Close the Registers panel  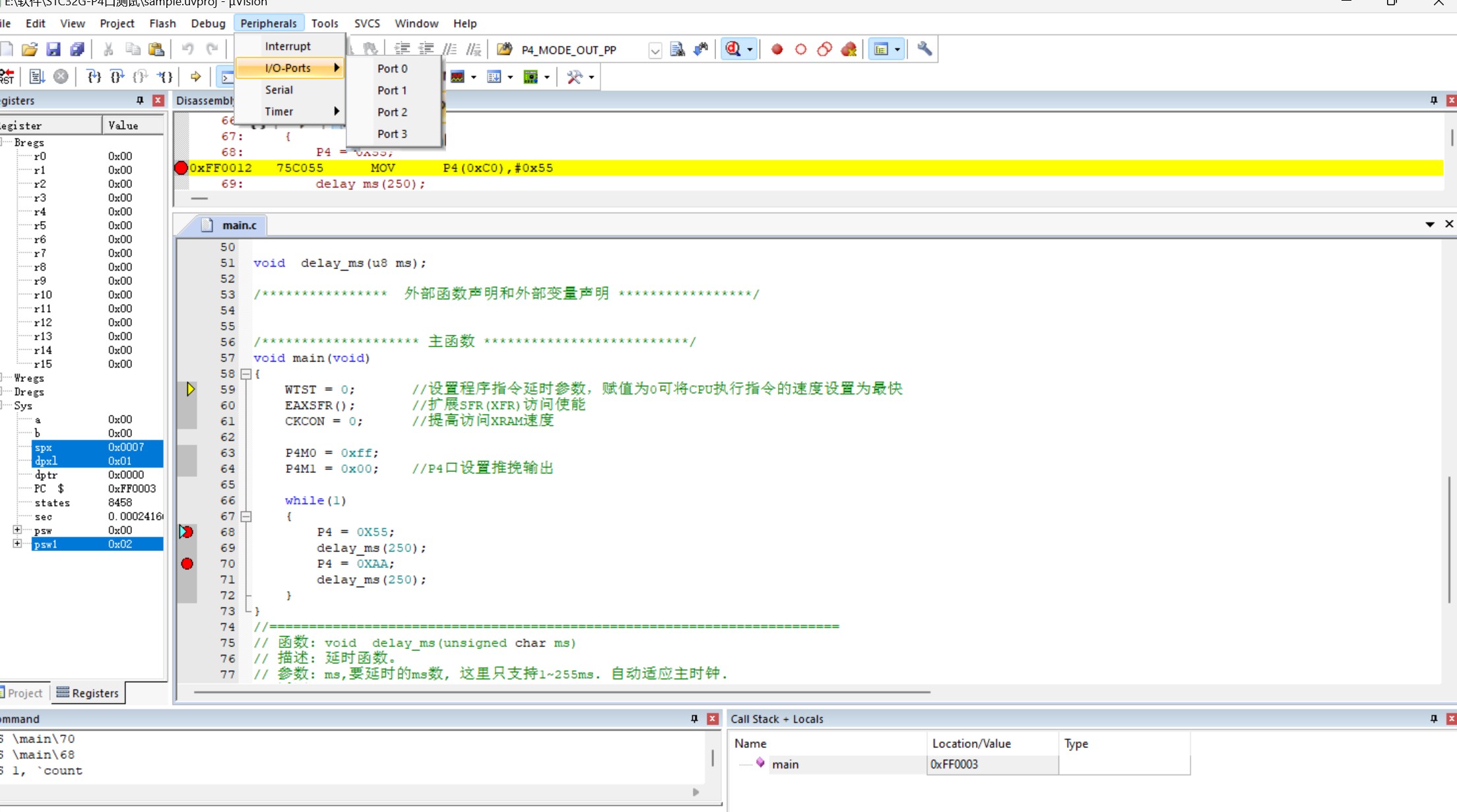click(158, 100)
